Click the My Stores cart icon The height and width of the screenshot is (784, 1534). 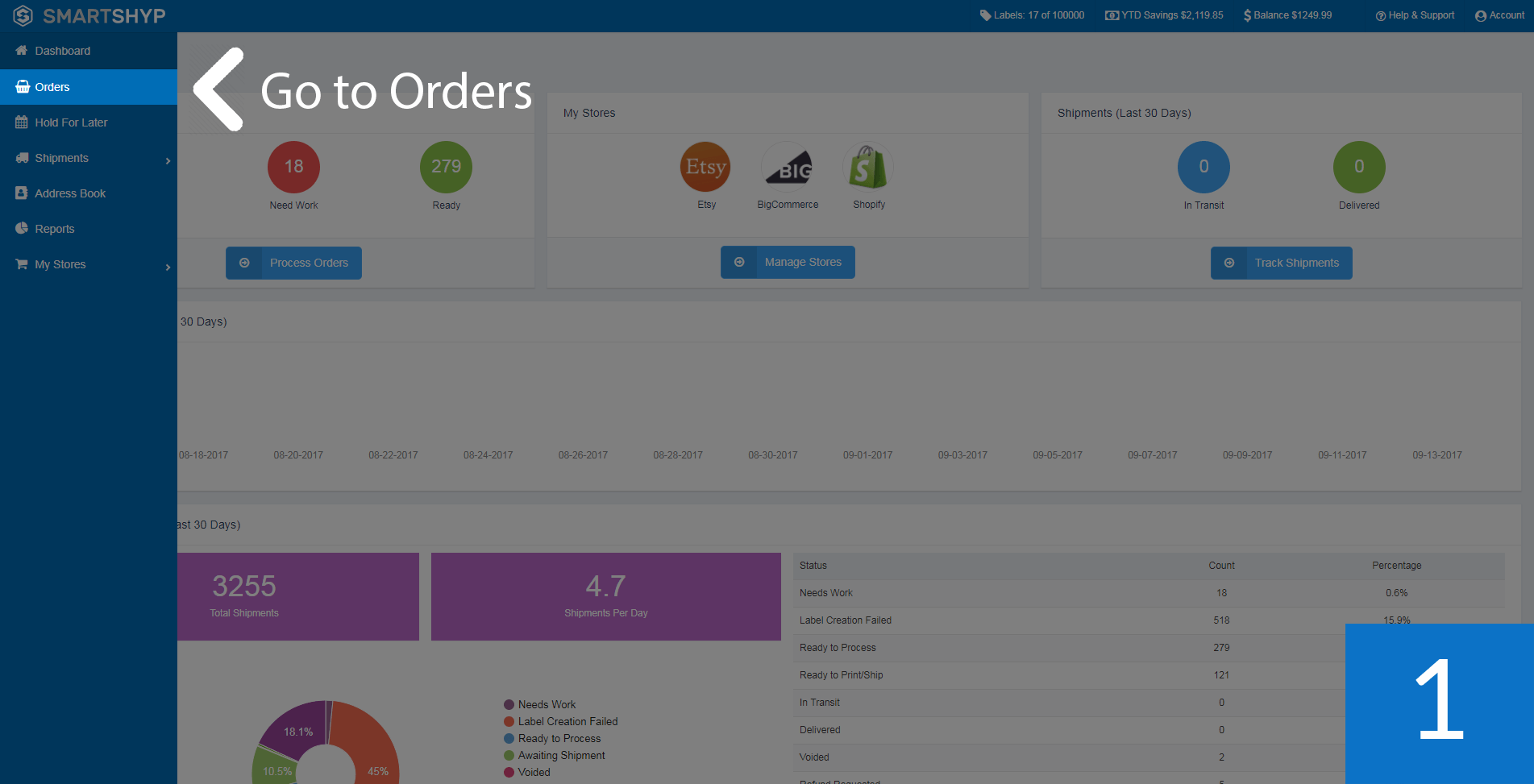pyautogui.click(x=22, y=264)
